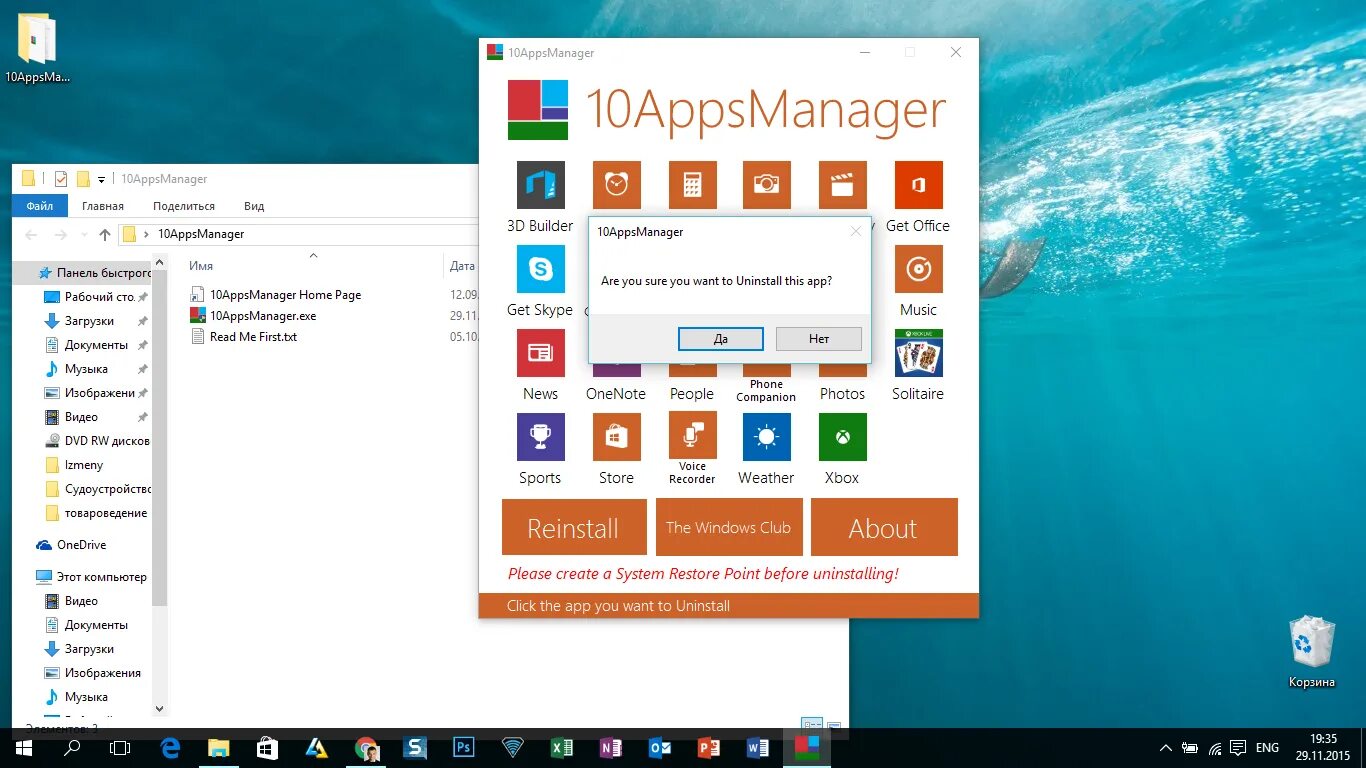The image size is (1366, 768).
Task: Select the 10AppsMa... folder on the desktop
Action: tap(37, 48)
